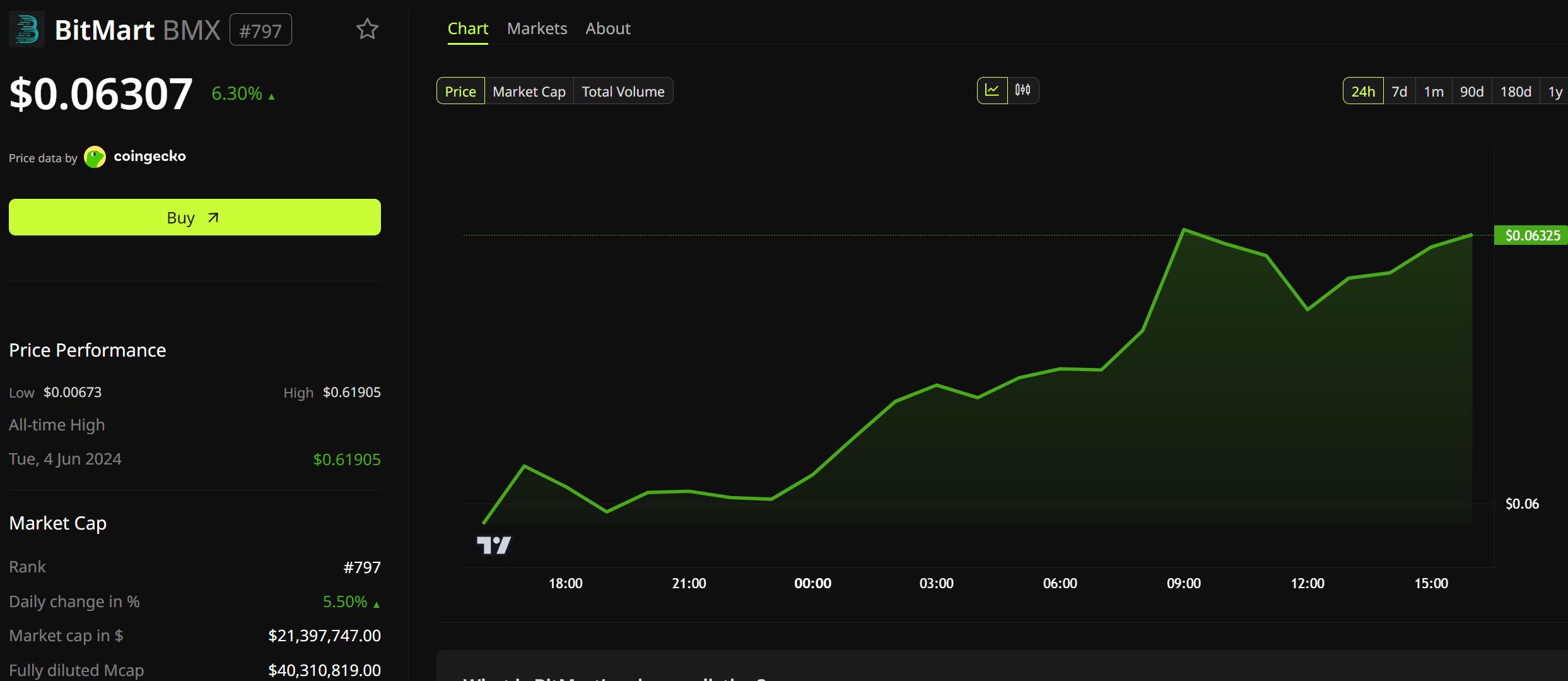Click the 15:00 time axis label

(1431, 583)
